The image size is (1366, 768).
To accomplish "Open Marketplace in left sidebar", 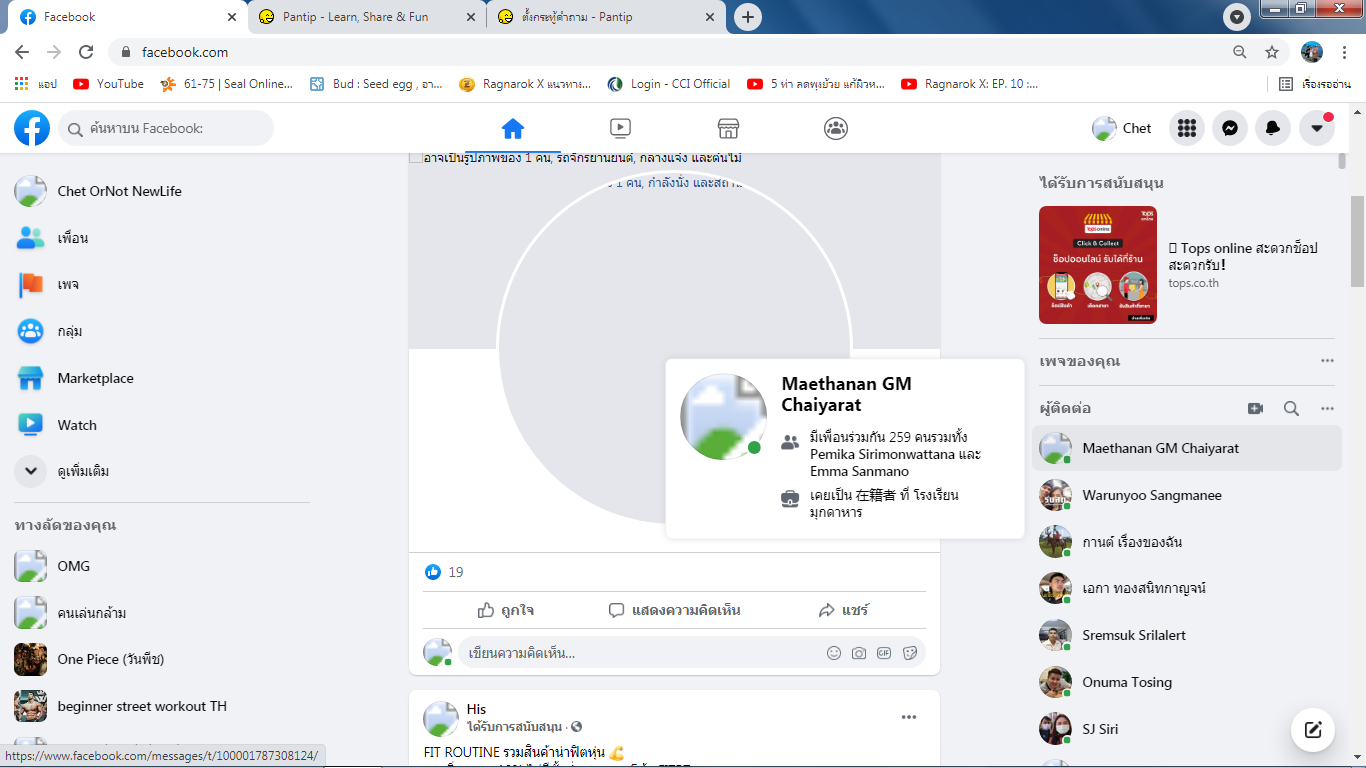I will pos(160,378).
